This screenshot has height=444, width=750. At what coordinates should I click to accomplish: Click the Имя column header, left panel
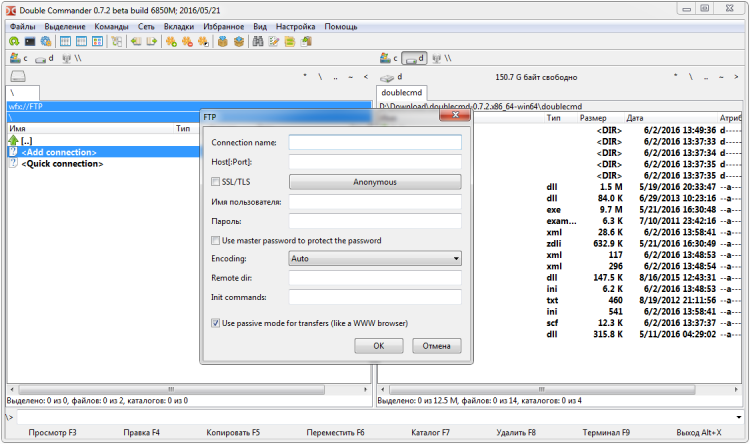click(90, 129)
